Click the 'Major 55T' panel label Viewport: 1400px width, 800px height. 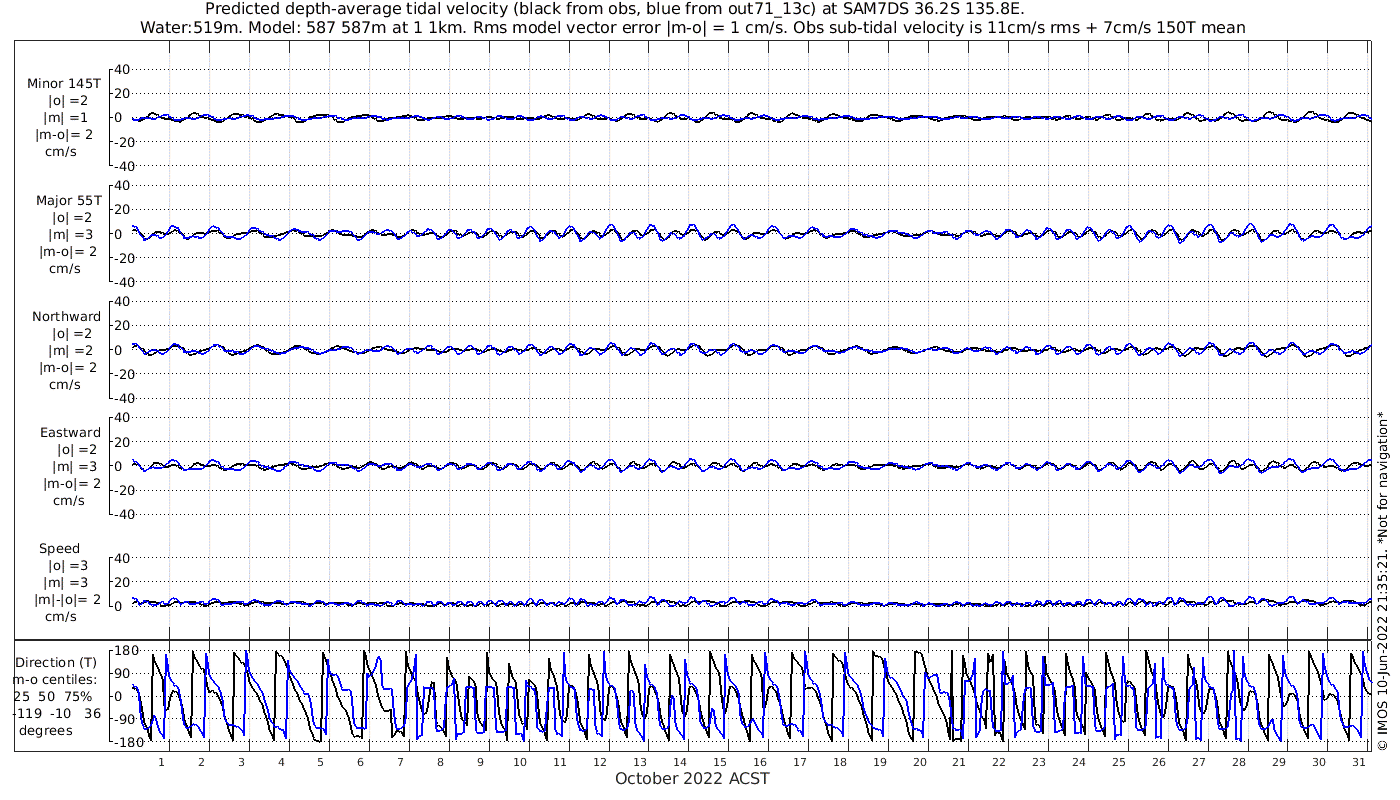(x=68, y=201)
